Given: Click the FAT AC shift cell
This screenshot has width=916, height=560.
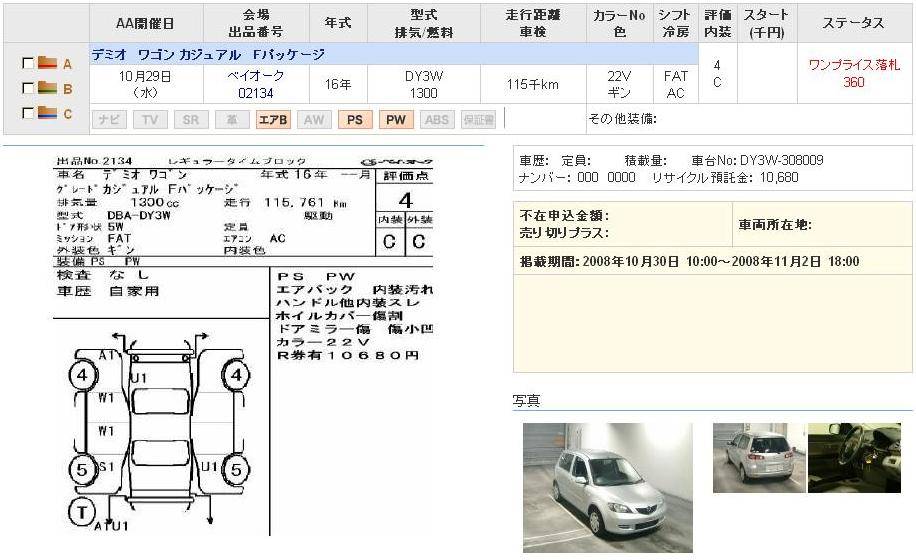Looking at the screenshot, I should coord(675,84).
